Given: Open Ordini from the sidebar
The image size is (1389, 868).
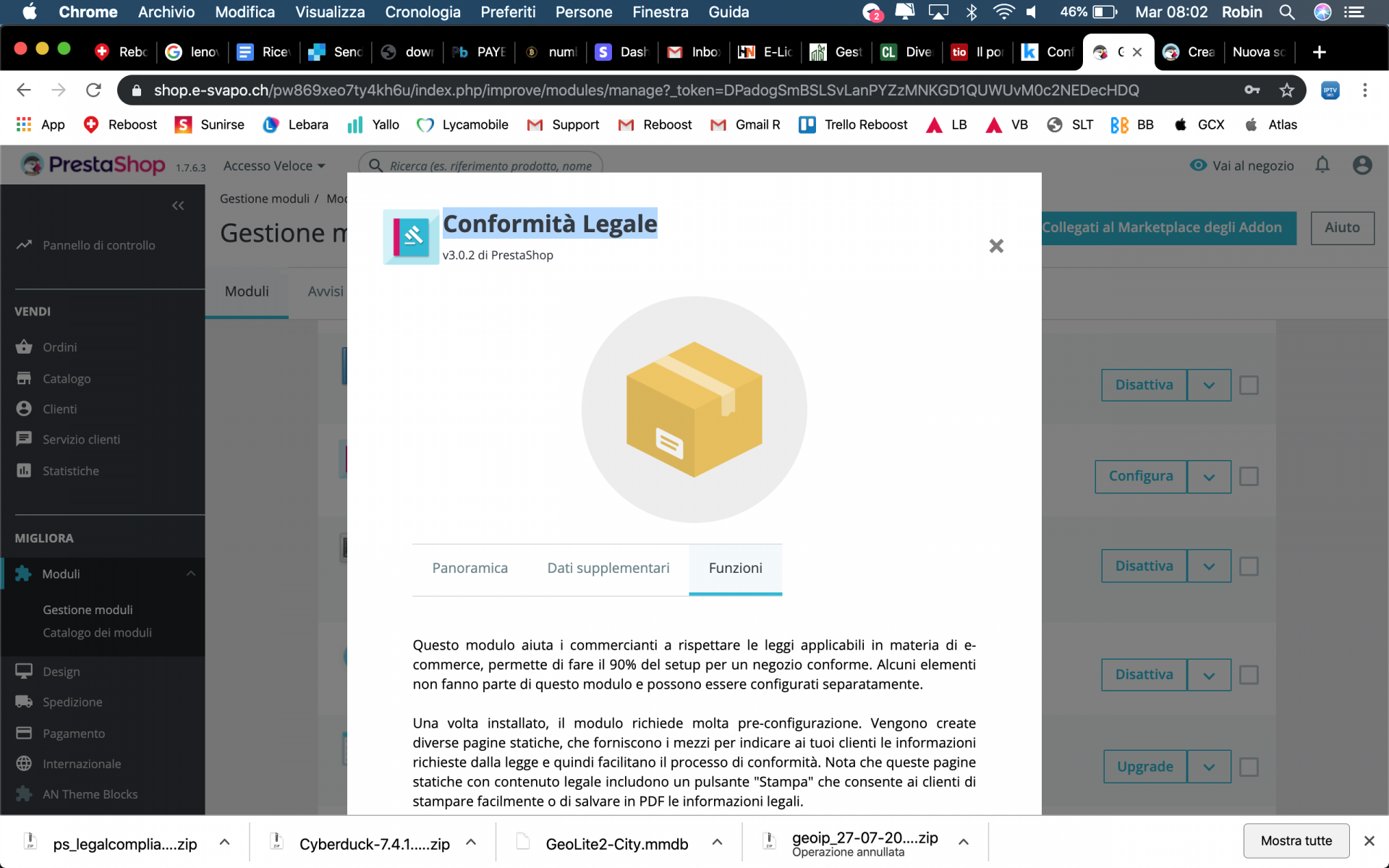Looking at the screenshot, I should [59, 347].
